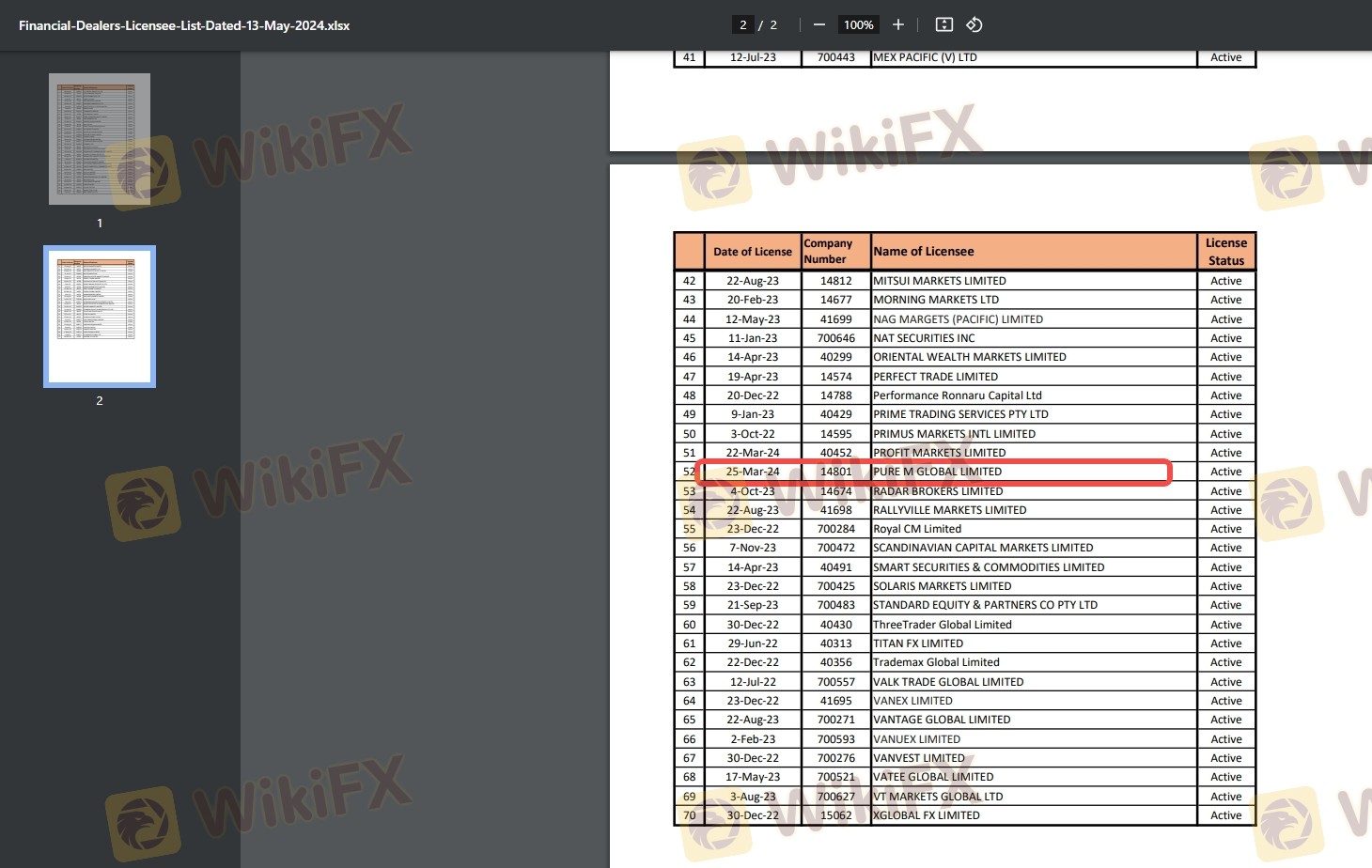Toggle the fit to page icon
Screen dimensions: 1372x868
tap(944, 25)
